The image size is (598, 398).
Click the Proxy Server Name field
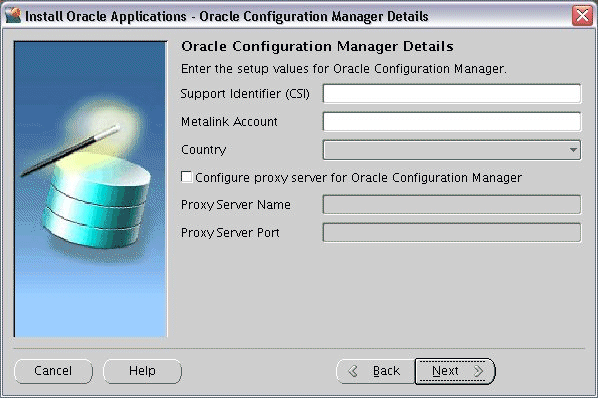coord(452,205)
